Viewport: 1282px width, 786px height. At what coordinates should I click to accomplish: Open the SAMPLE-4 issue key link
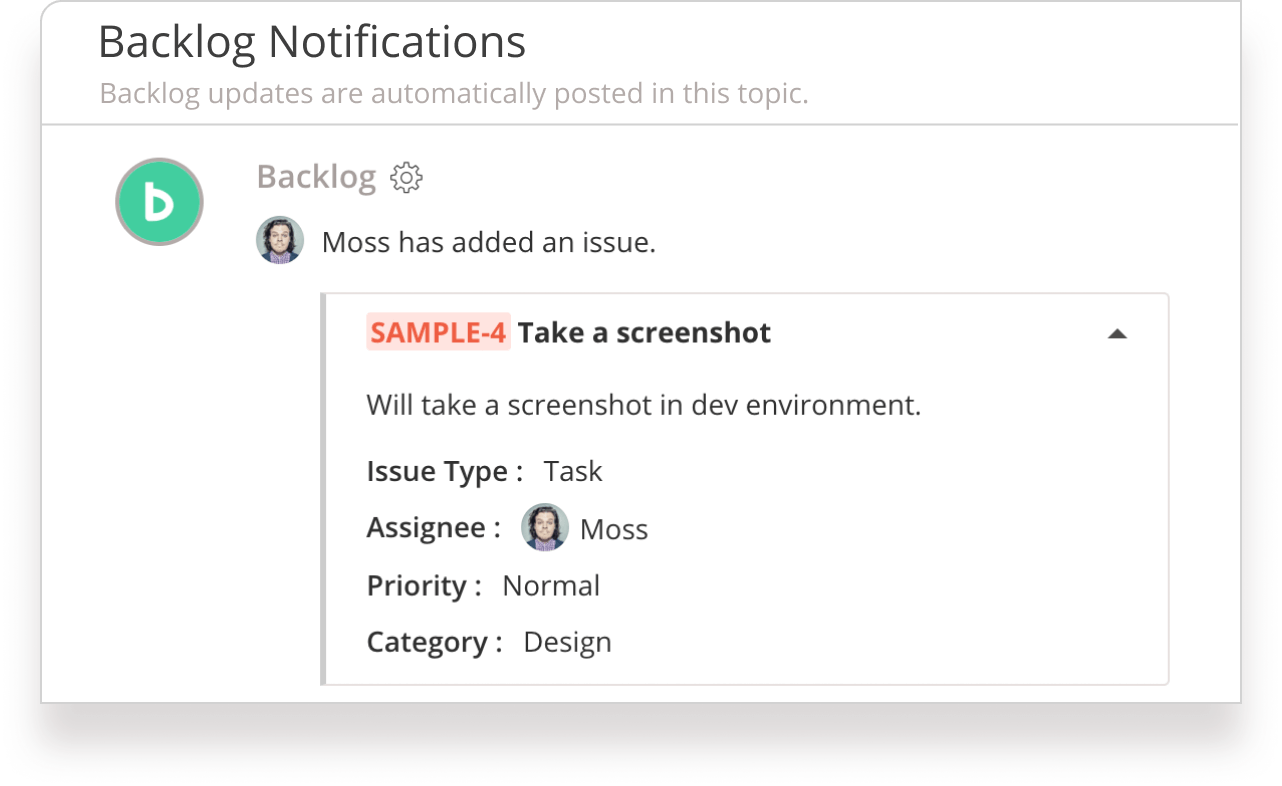438,332
